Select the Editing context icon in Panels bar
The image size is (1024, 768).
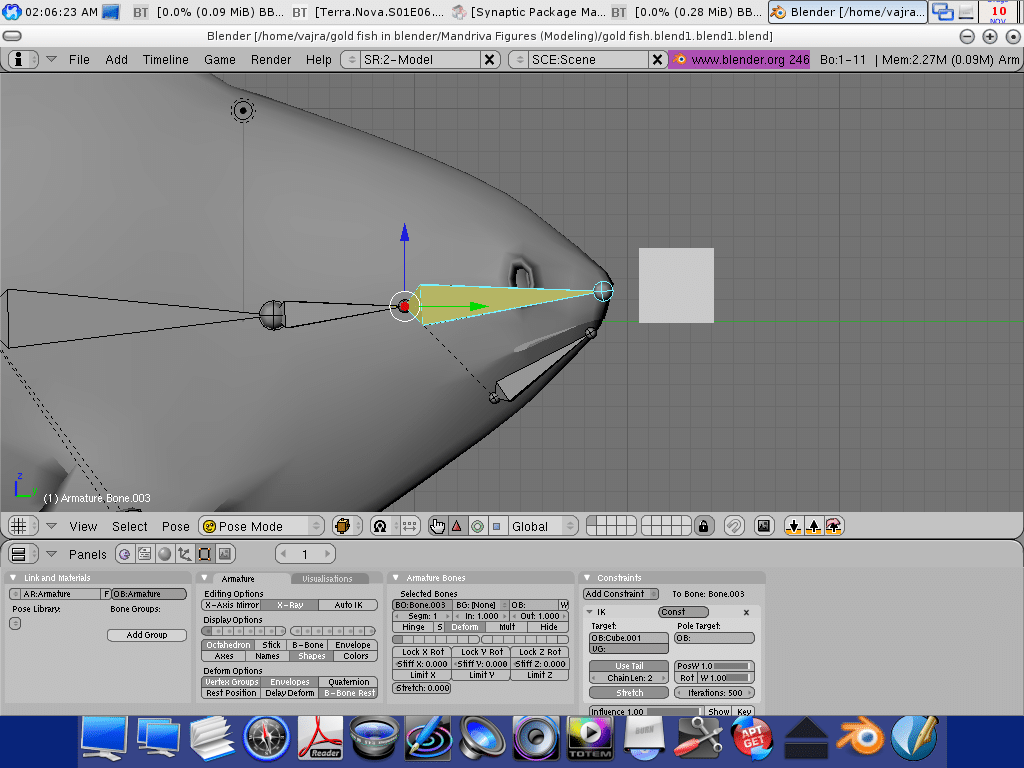(204, 554)
